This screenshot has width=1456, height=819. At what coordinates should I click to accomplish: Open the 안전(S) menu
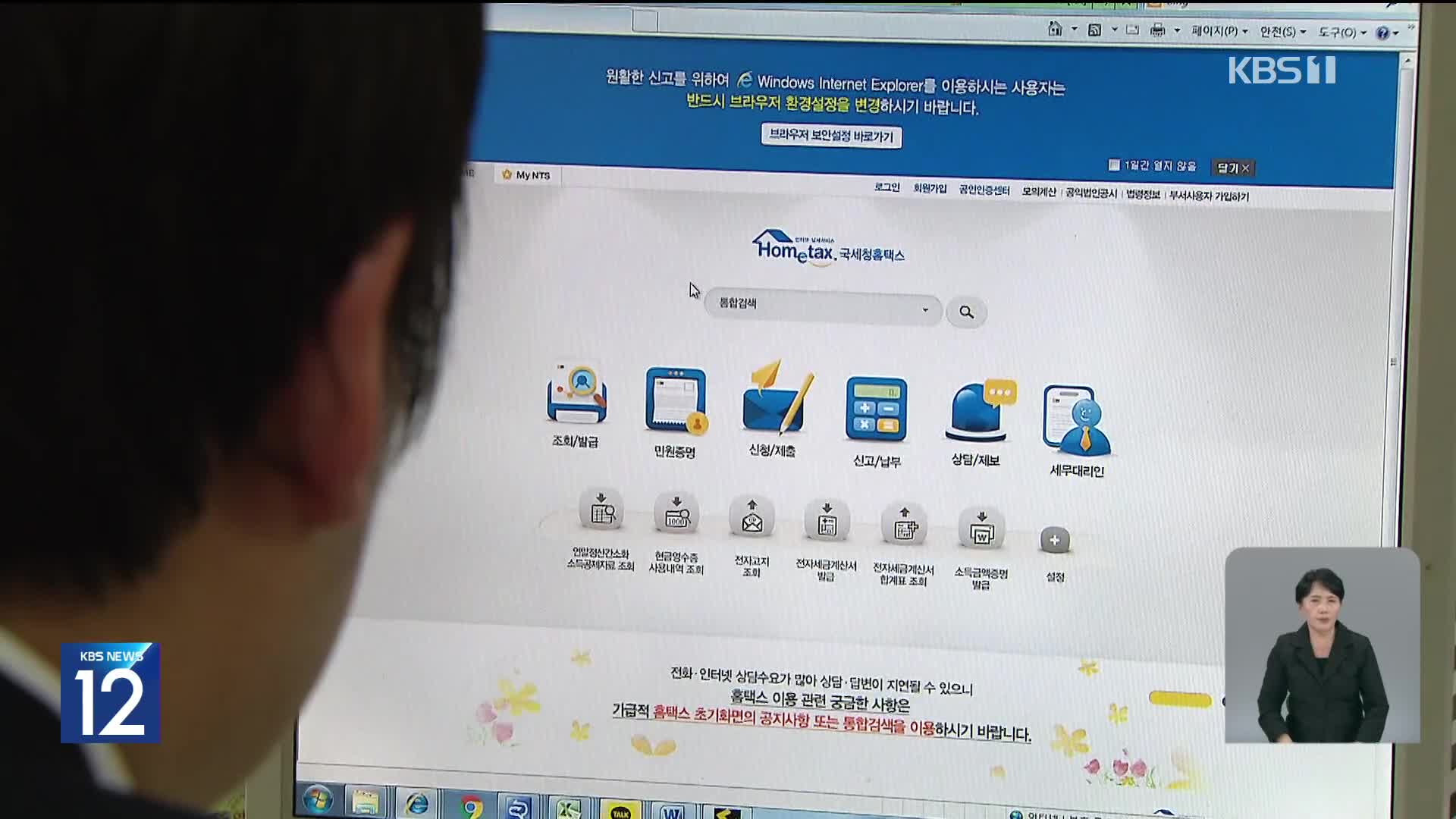[1282, 32]
